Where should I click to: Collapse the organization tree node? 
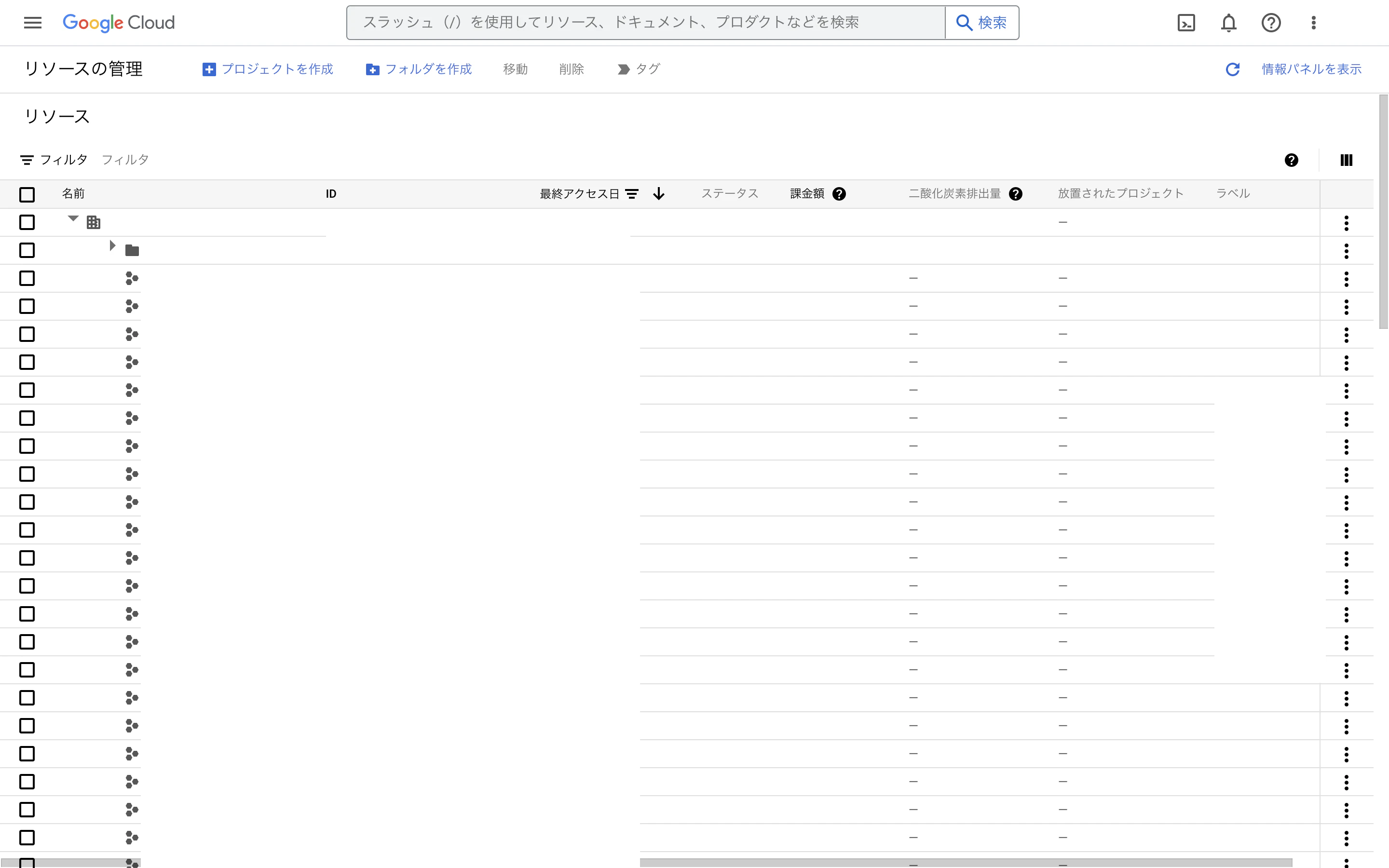72,218
